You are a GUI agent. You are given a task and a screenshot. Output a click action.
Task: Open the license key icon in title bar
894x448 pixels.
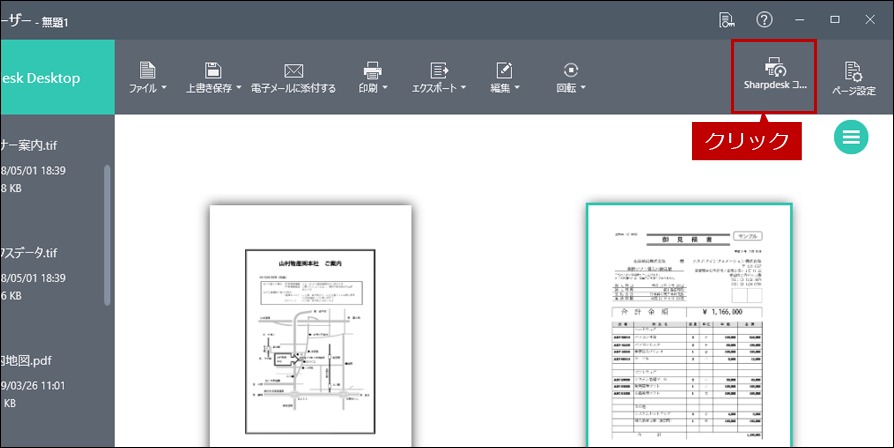[726, 20]
